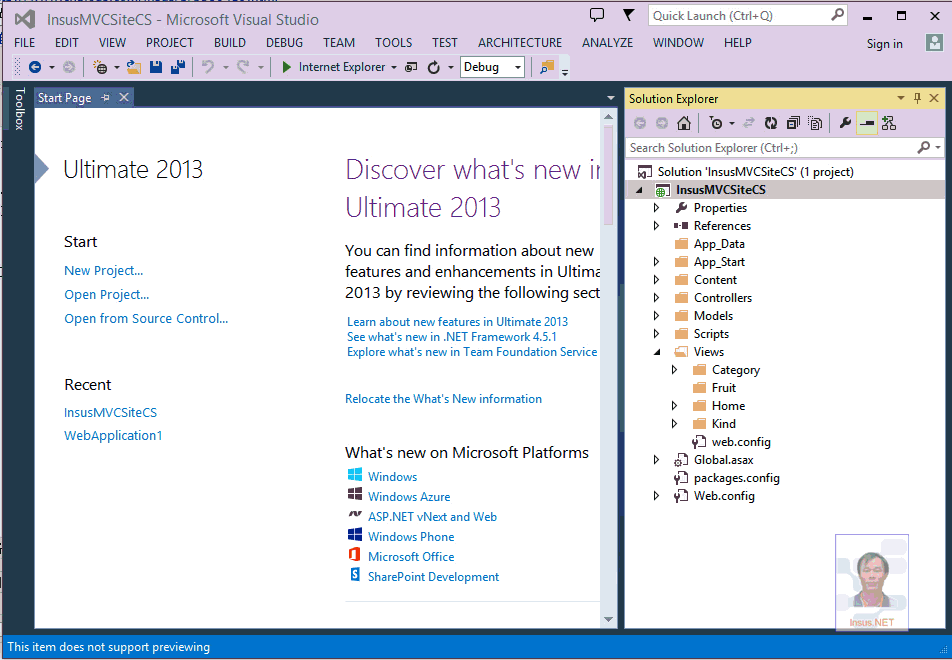Click the Show All Files icon
Screen dimensions: 952x660
[x=815, y=123]
